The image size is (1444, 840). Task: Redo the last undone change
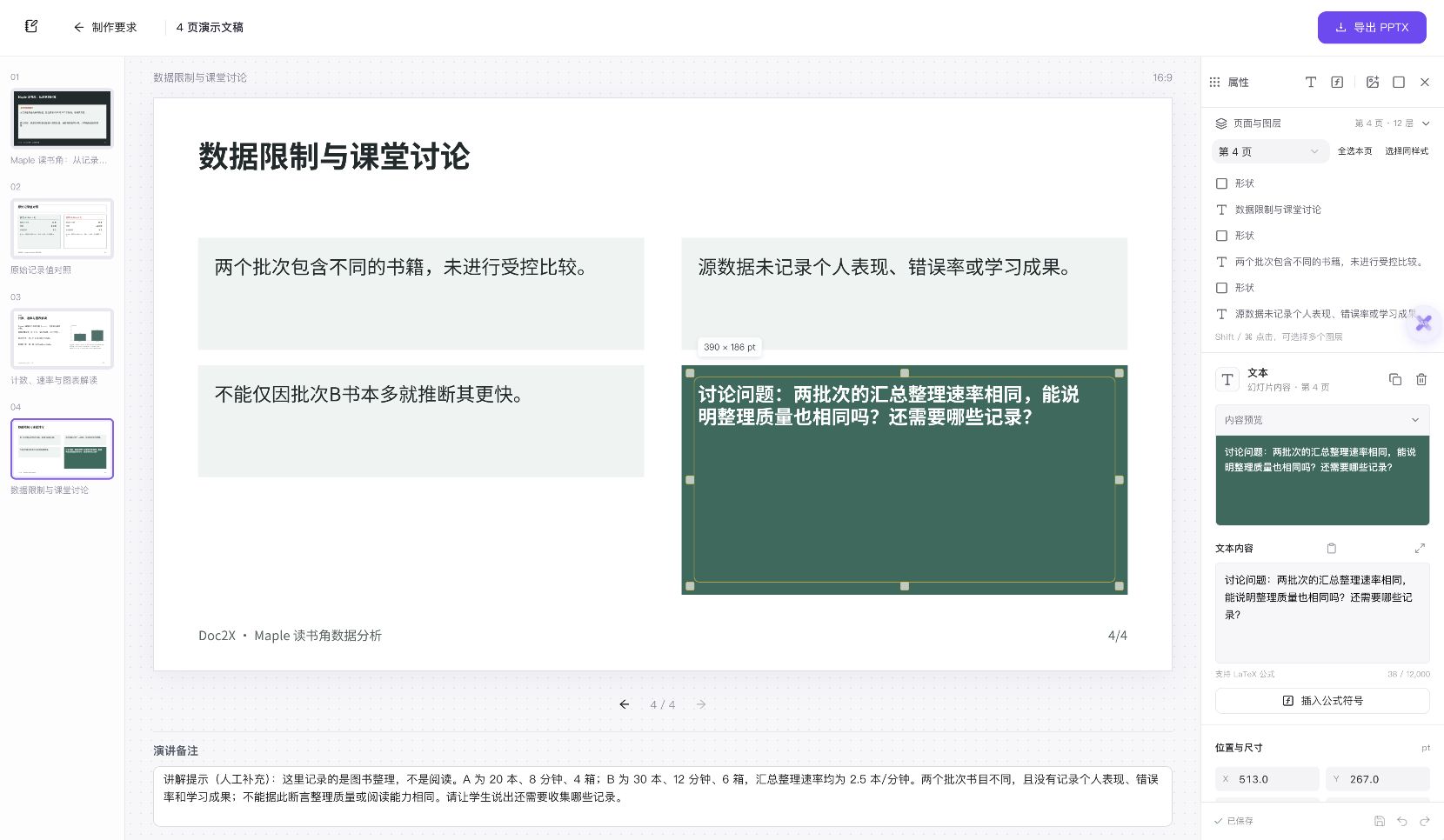(x=1424, y=821)
